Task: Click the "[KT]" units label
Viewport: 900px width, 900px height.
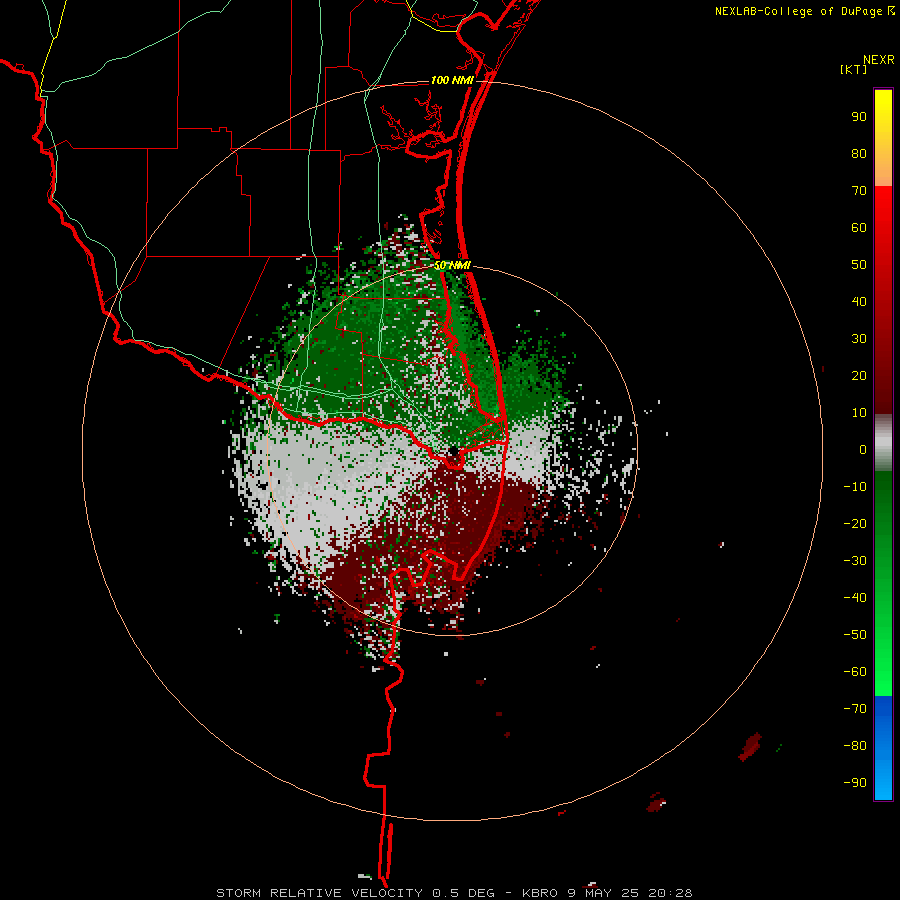Action: coord(854,69)
